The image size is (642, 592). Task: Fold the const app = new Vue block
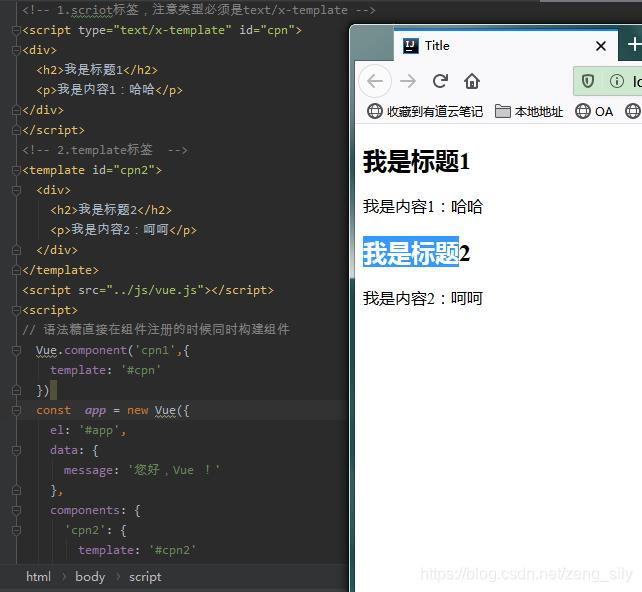(x=16, y=410)
